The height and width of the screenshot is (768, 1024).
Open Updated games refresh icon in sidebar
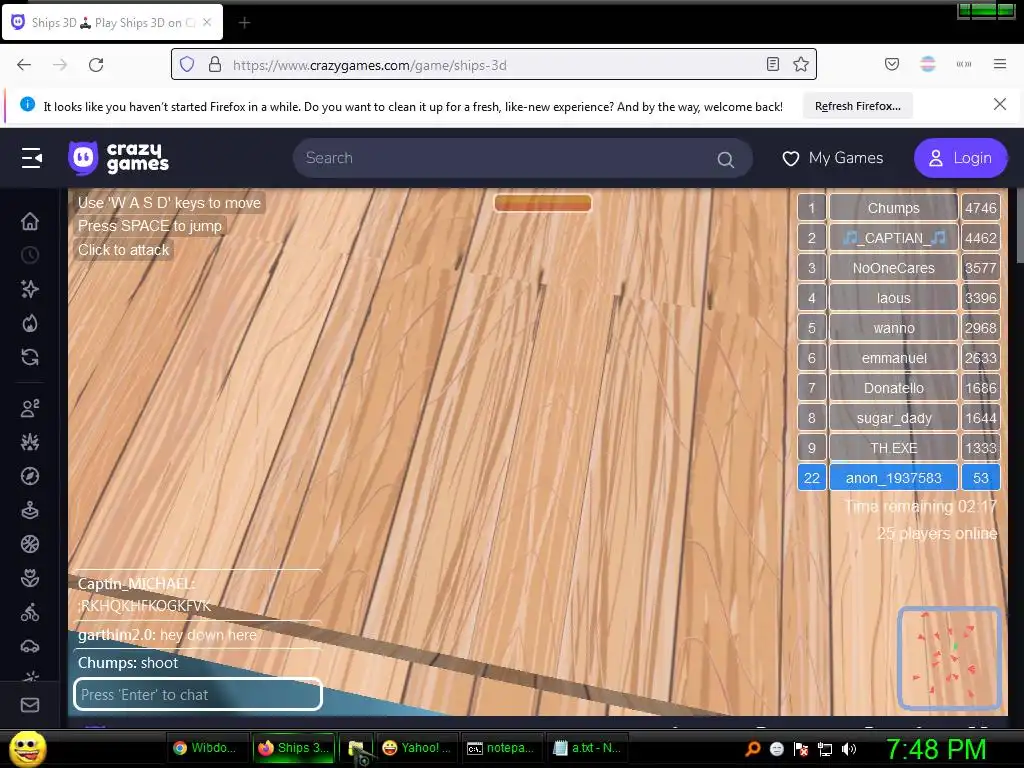(30, 357)
